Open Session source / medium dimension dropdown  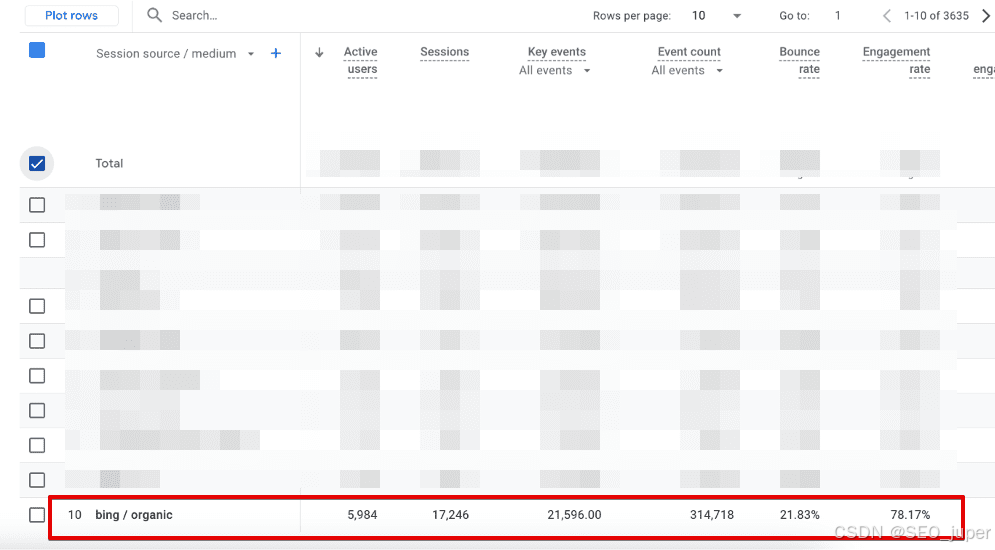pos(175,53)
